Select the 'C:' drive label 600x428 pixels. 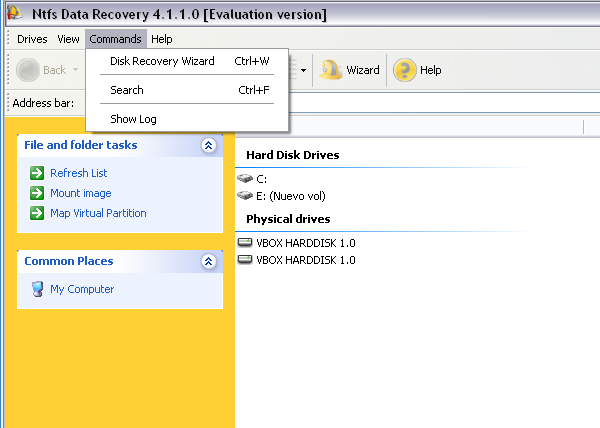tap(261, 179)
